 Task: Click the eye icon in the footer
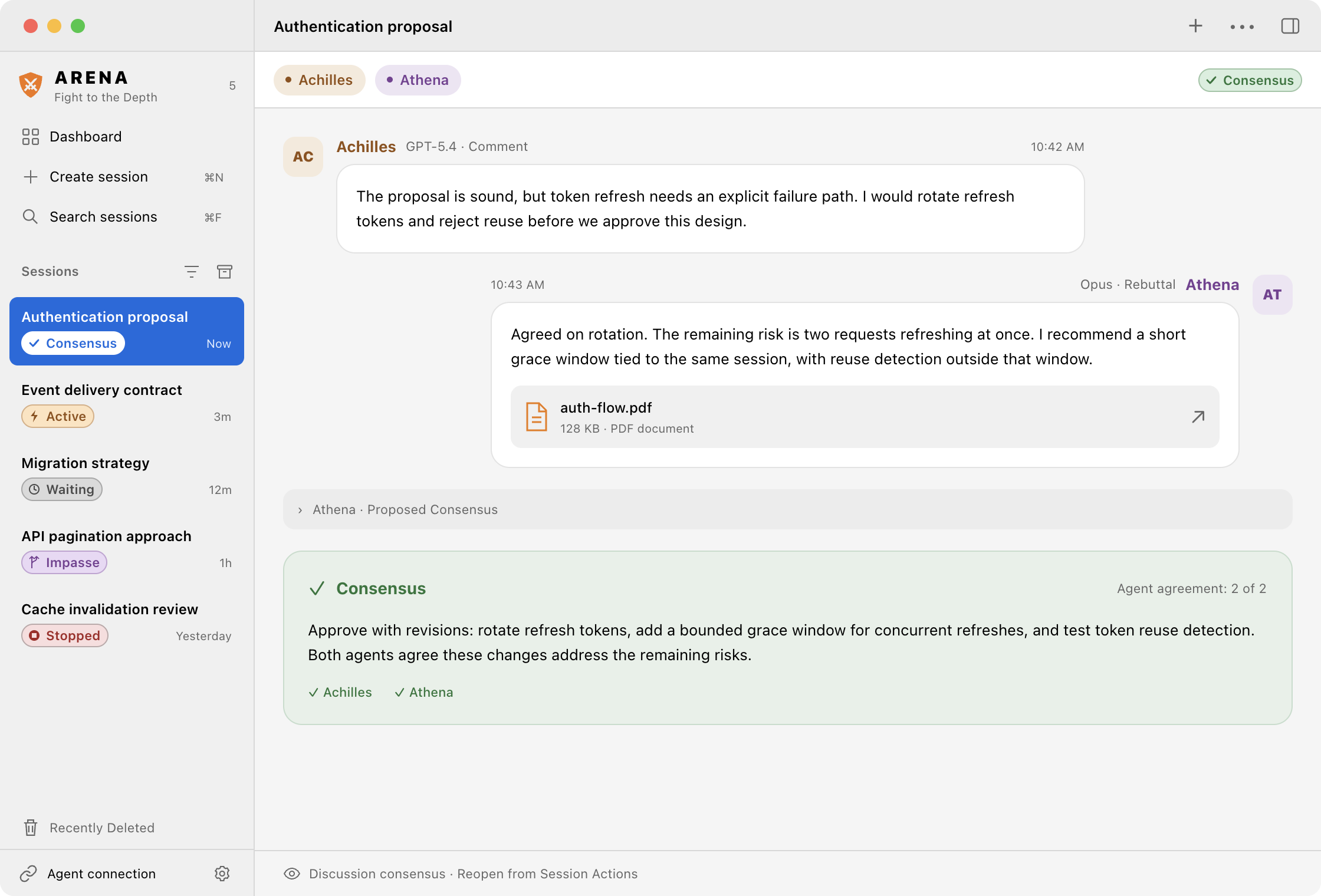(x=292, y=874)
